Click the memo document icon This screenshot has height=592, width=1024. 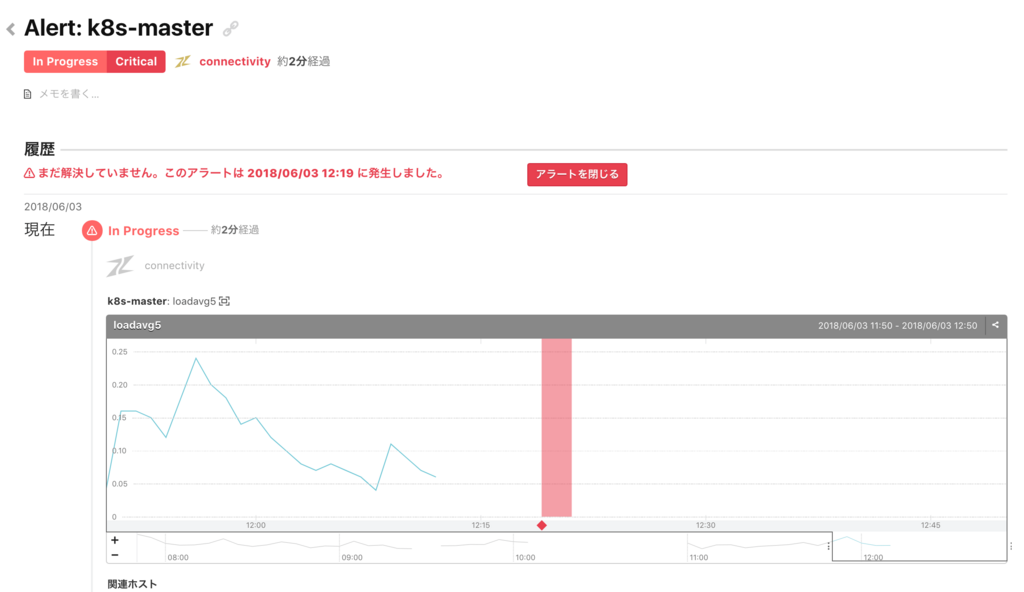27,94
